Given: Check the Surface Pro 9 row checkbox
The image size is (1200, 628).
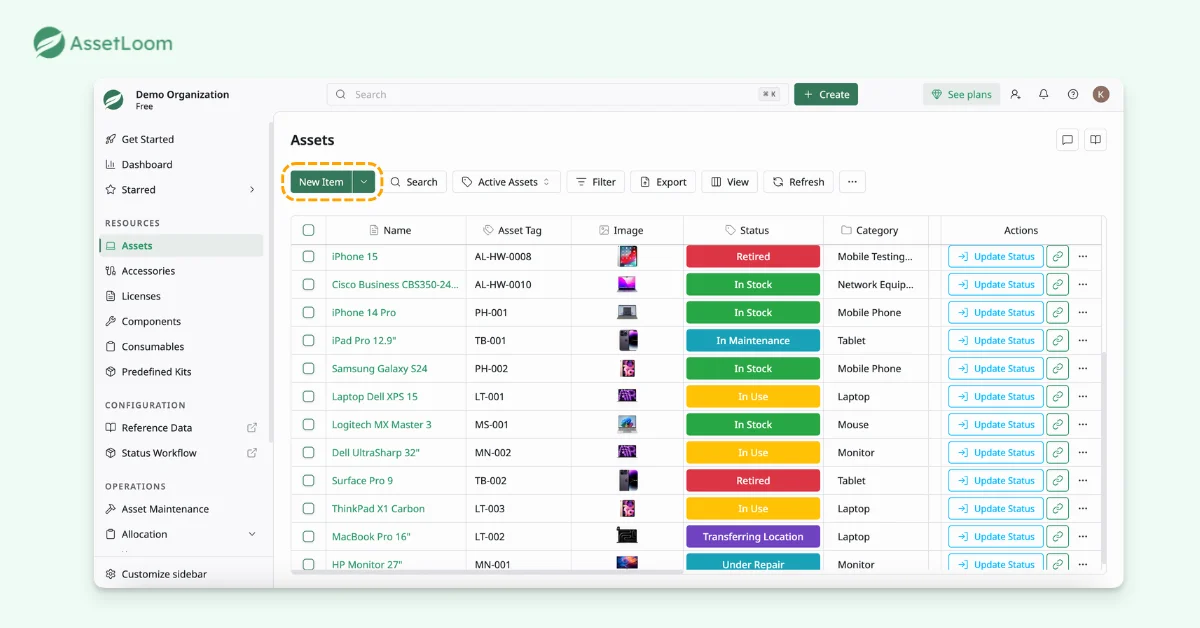Looking at the screenshot, I should pyautogui.click(x=308, y=481).
